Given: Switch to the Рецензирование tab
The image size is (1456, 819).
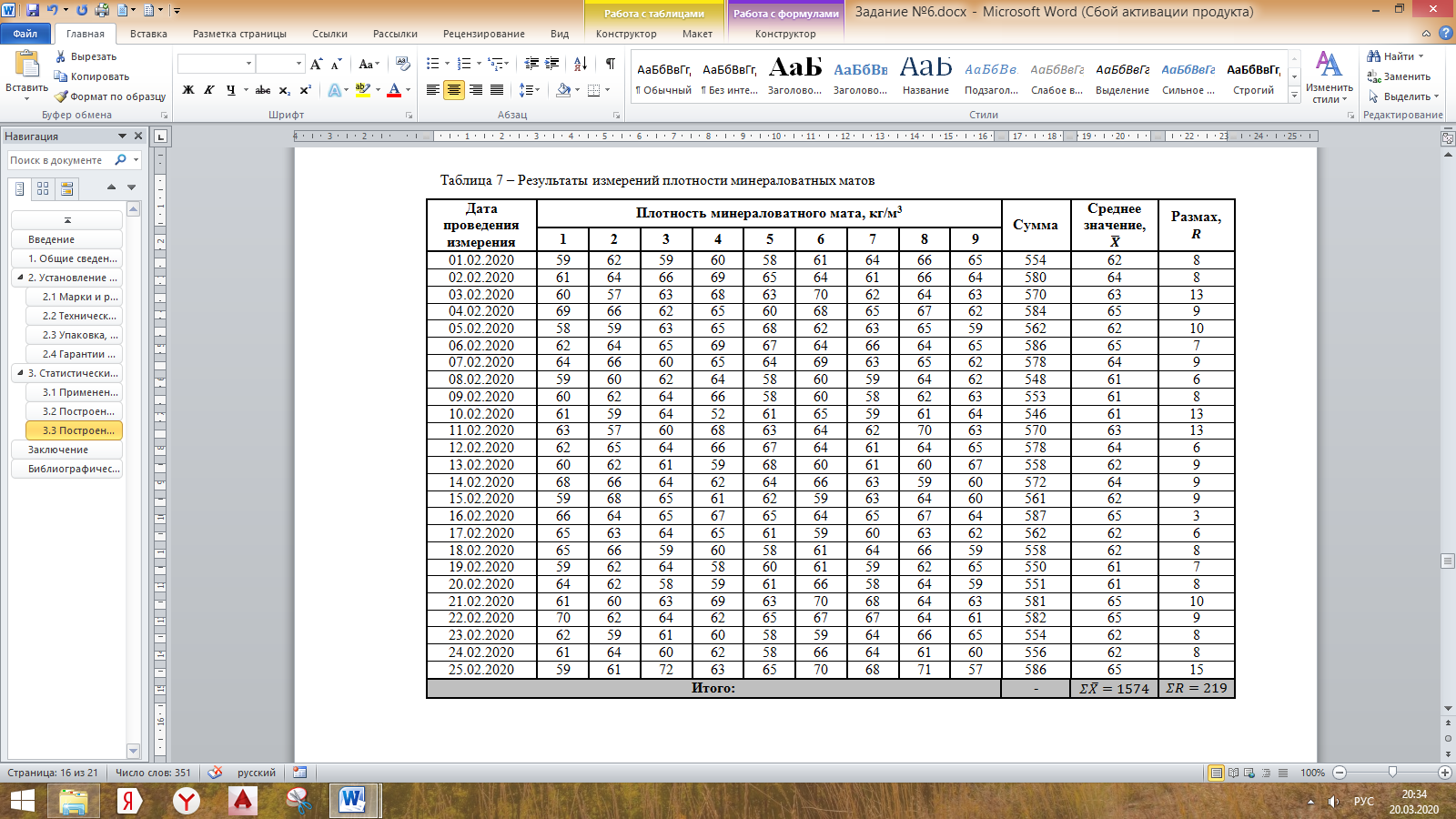Looking at the screenshot, I should tap(483, 34).
